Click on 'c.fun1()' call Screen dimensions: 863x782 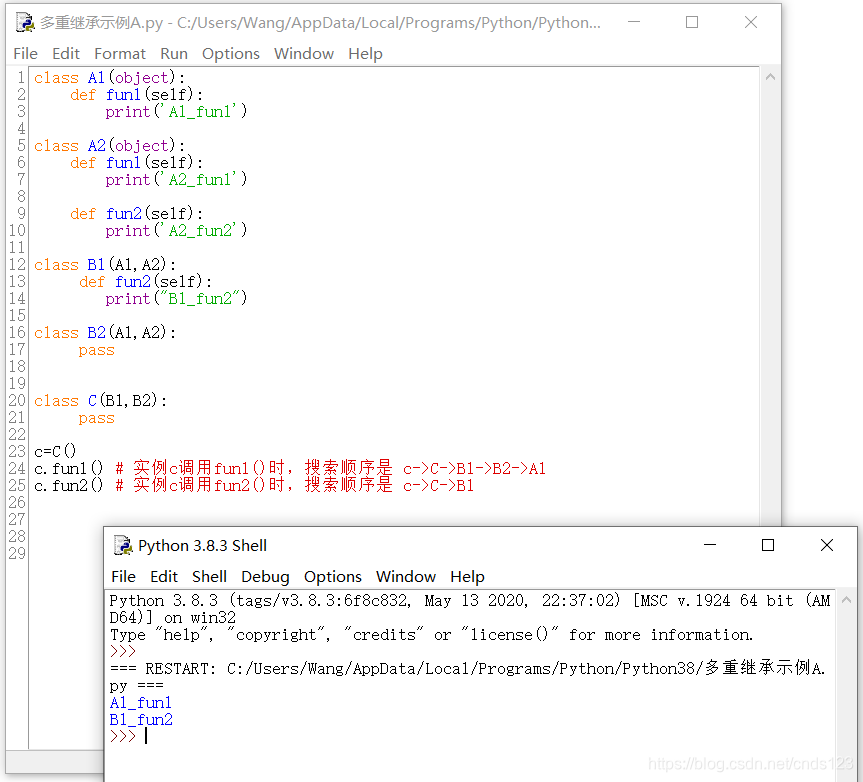[x=69, y=468]
